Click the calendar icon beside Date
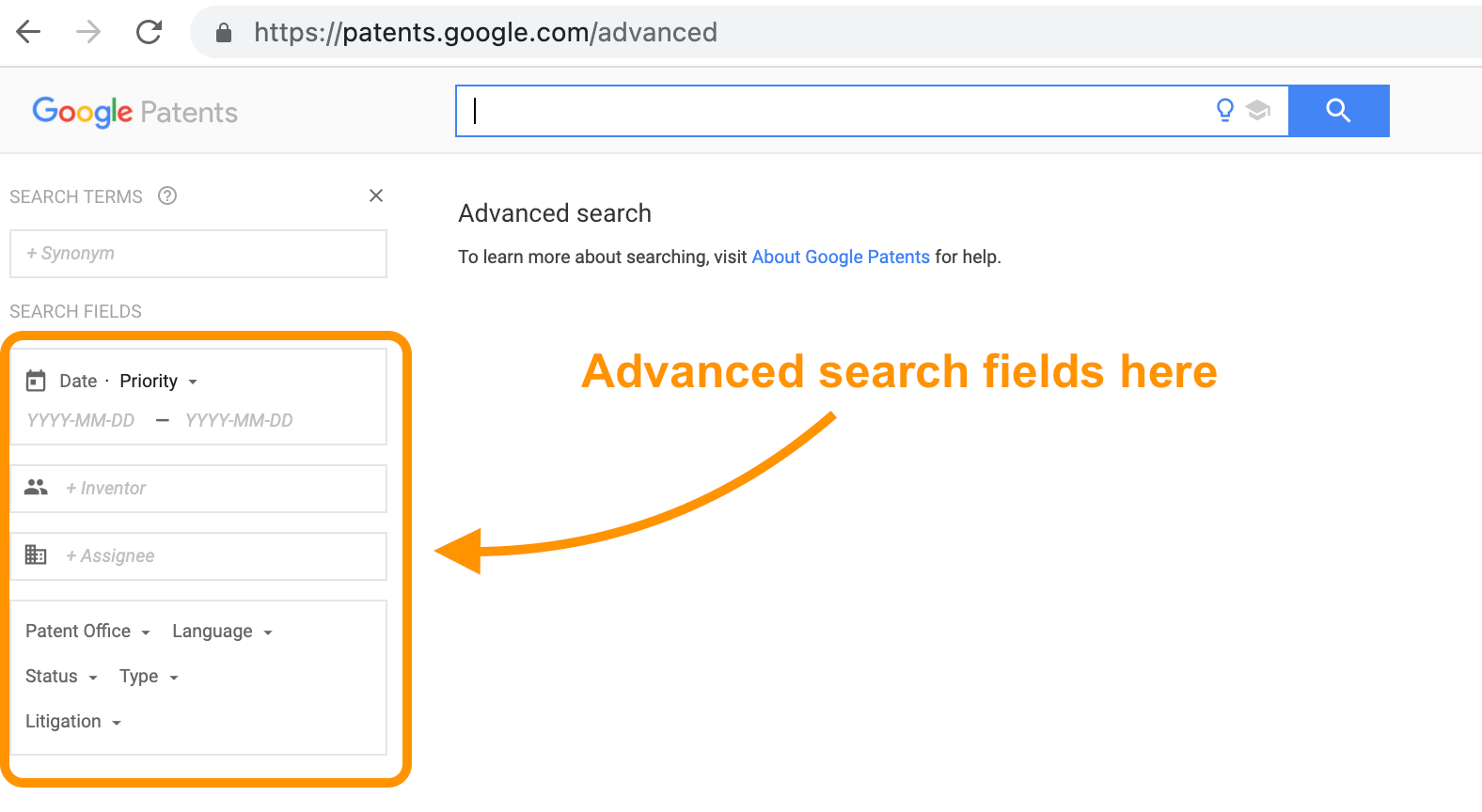Viewport: 1482px width, 812px height. point(36,381)
